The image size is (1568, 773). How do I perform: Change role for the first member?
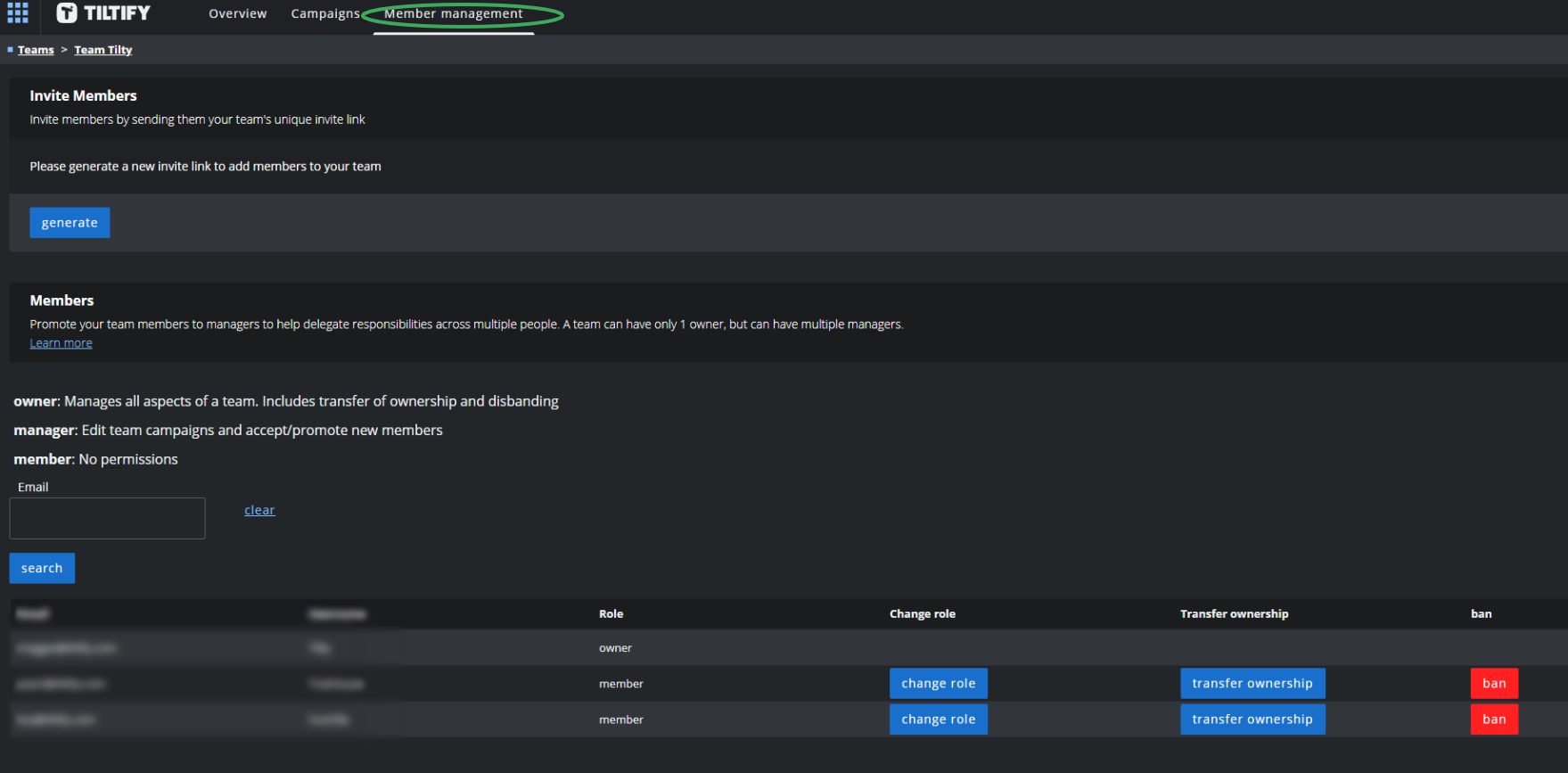[x=938, y=683]
